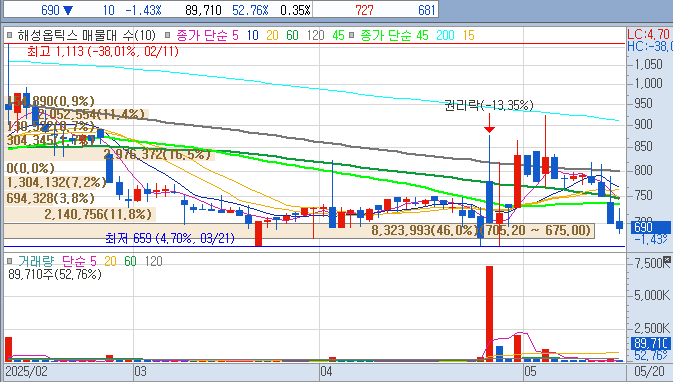This screenshot has width=673, height=382.
Task: Click the 2025/02 date axis label
Action: pyautogui.click(x=27, y=371)
